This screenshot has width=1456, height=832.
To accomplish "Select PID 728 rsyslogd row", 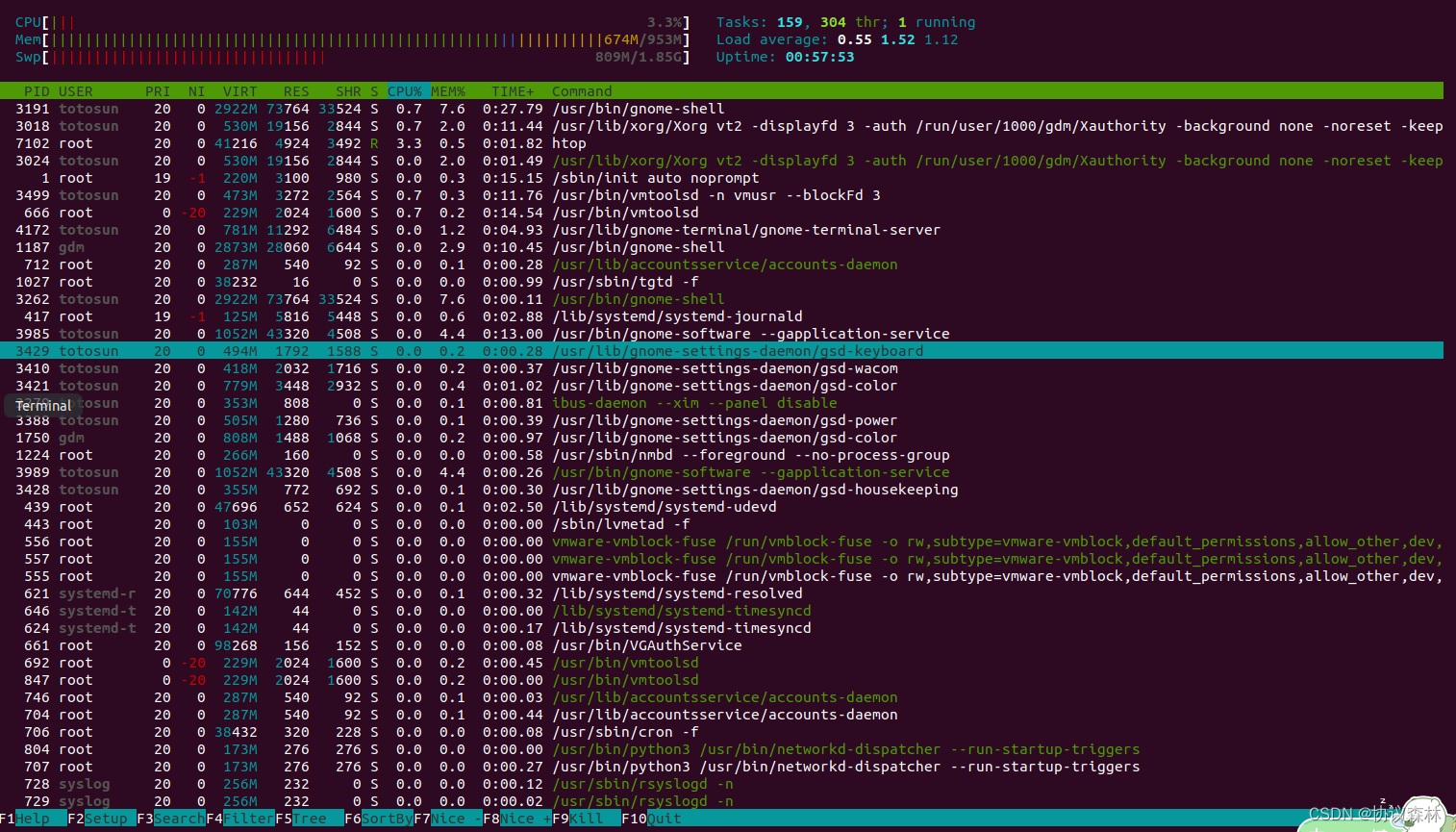I will pos(721,784).
